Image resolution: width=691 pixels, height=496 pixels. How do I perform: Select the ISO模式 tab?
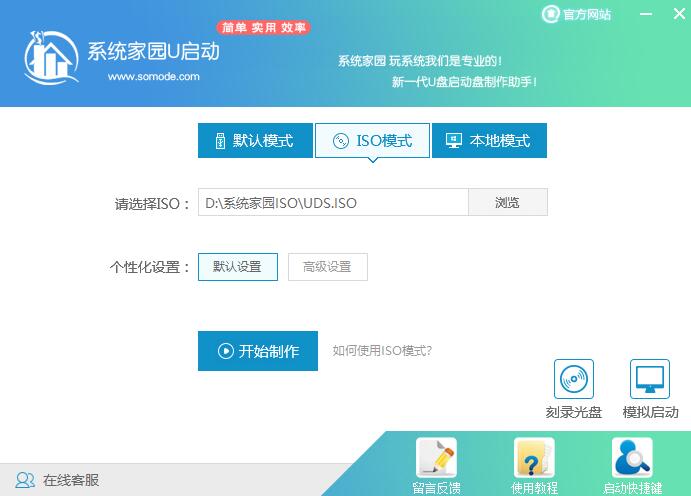click(372, 141)
